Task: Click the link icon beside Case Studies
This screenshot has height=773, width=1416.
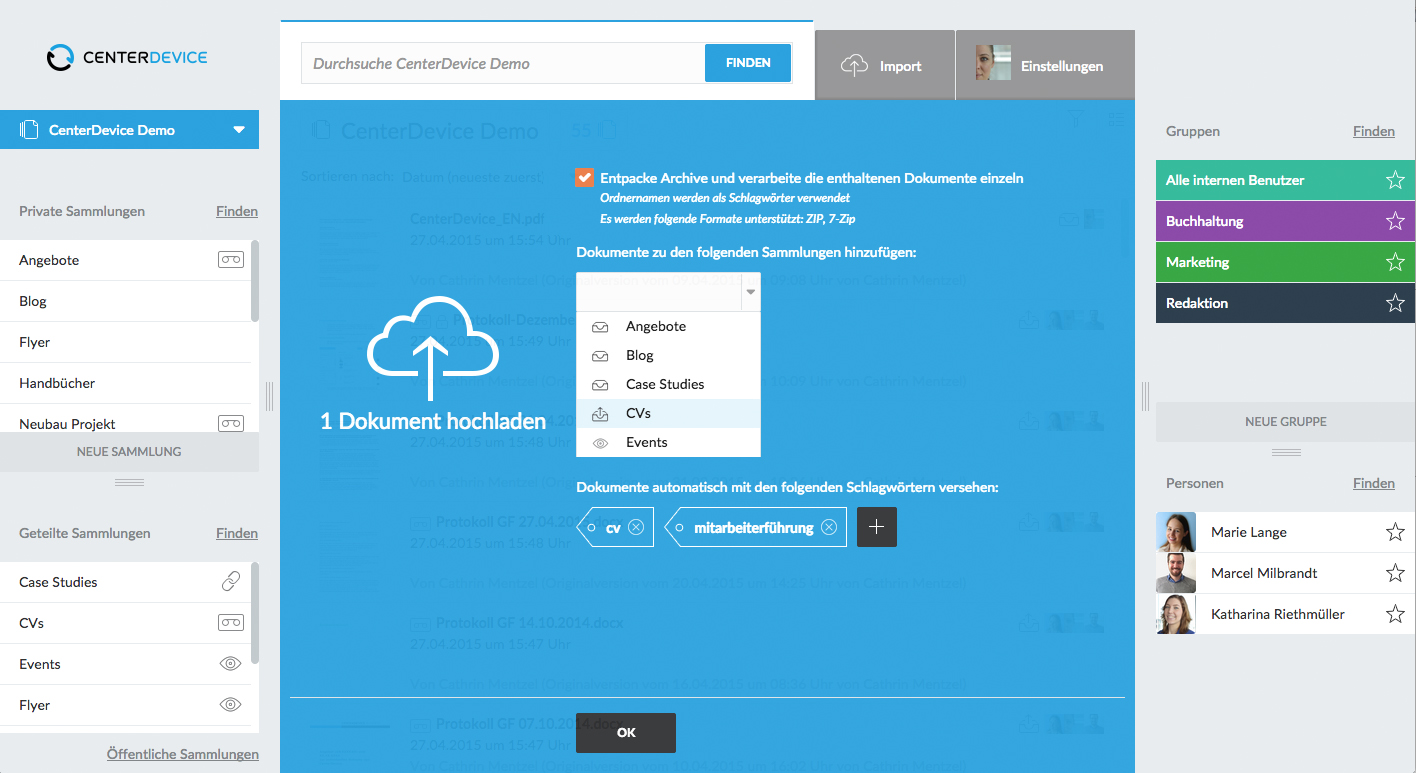Action: [231, 582]
